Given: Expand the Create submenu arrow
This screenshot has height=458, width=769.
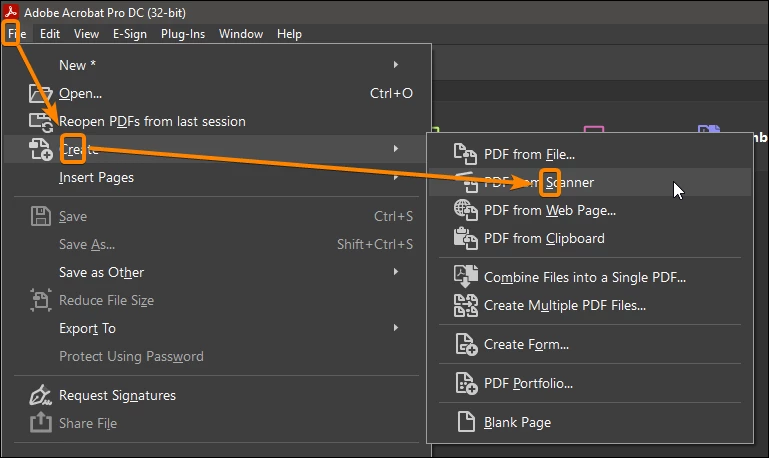Looking at the screenshot, I should pyautogui.click(x=396, y=149).
